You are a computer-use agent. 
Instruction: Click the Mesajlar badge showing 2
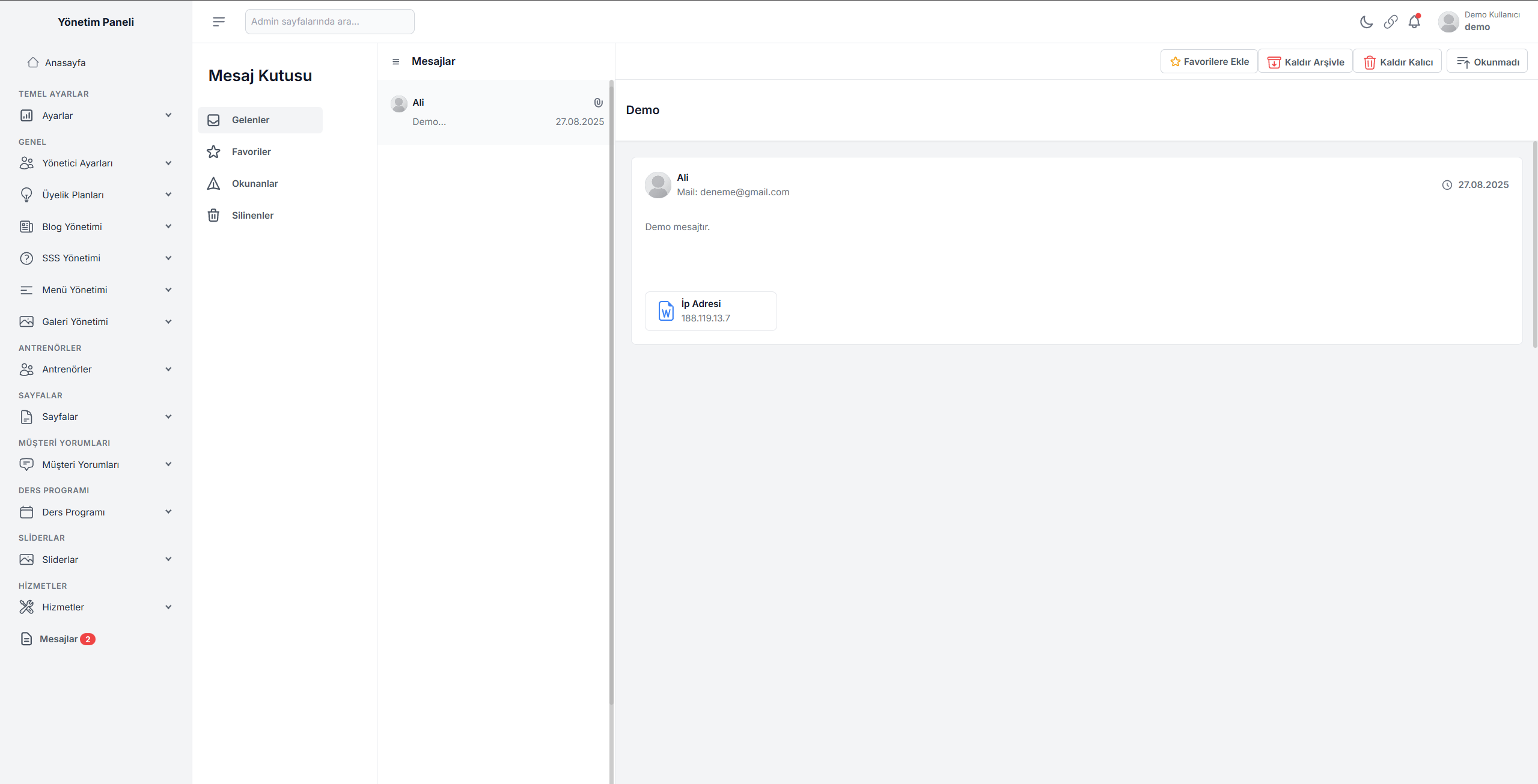pyautogui.click(x=88, y=639)
